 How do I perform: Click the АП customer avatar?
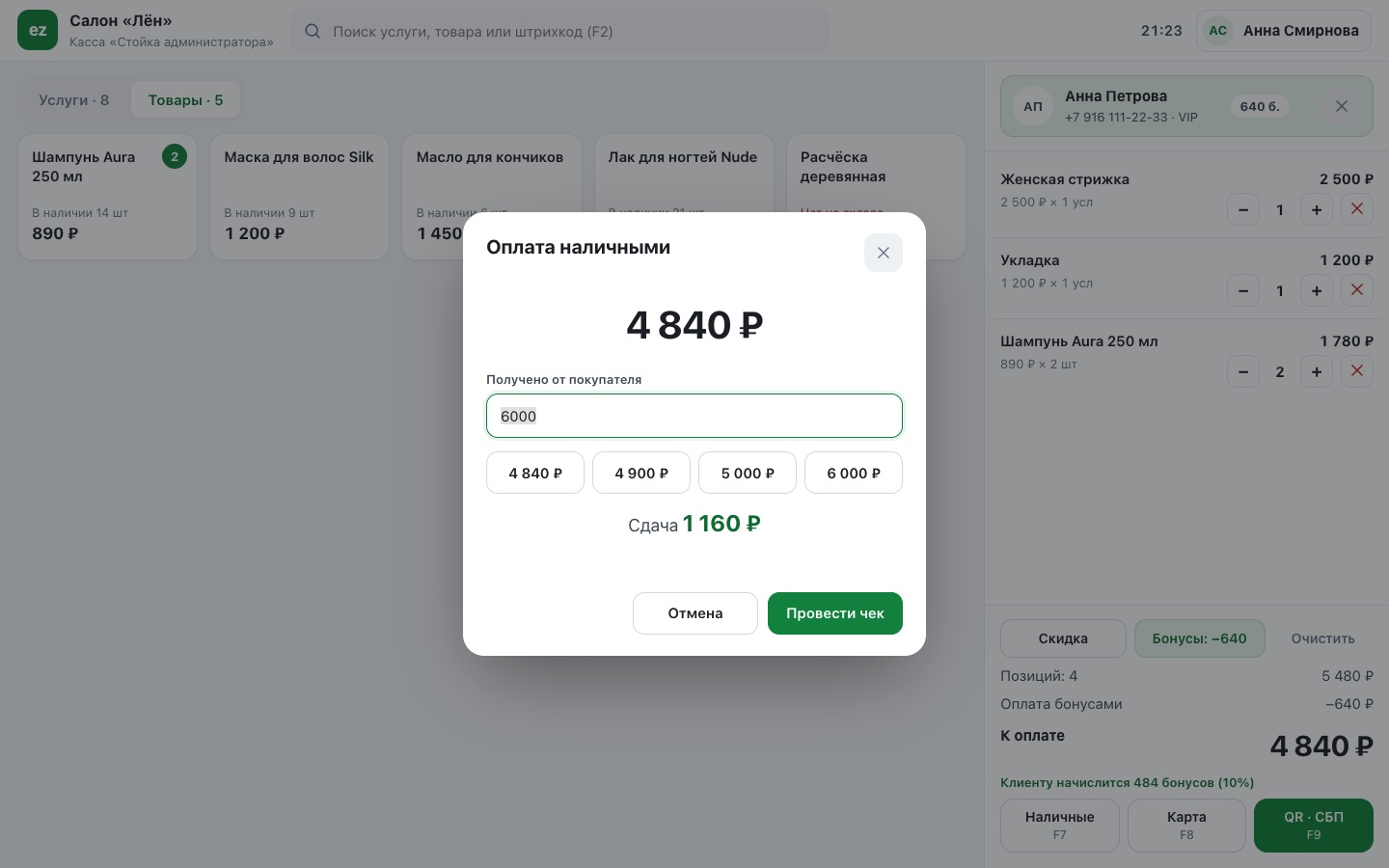(x=1033, y=106)
